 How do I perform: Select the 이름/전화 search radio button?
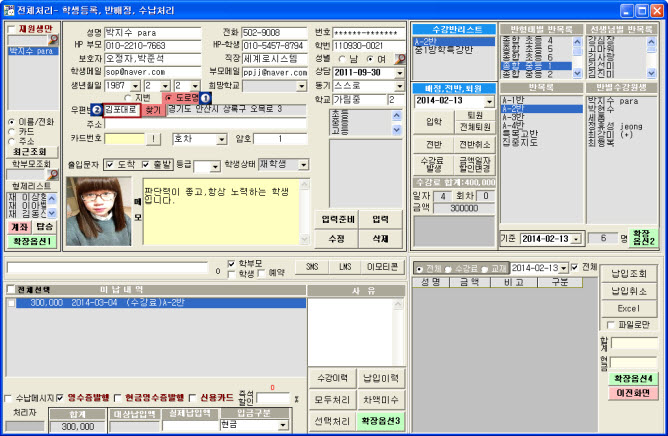tap(12, 122)
